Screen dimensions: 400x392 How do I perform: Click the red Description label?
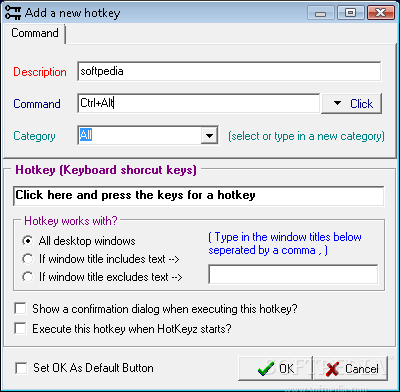40,72
